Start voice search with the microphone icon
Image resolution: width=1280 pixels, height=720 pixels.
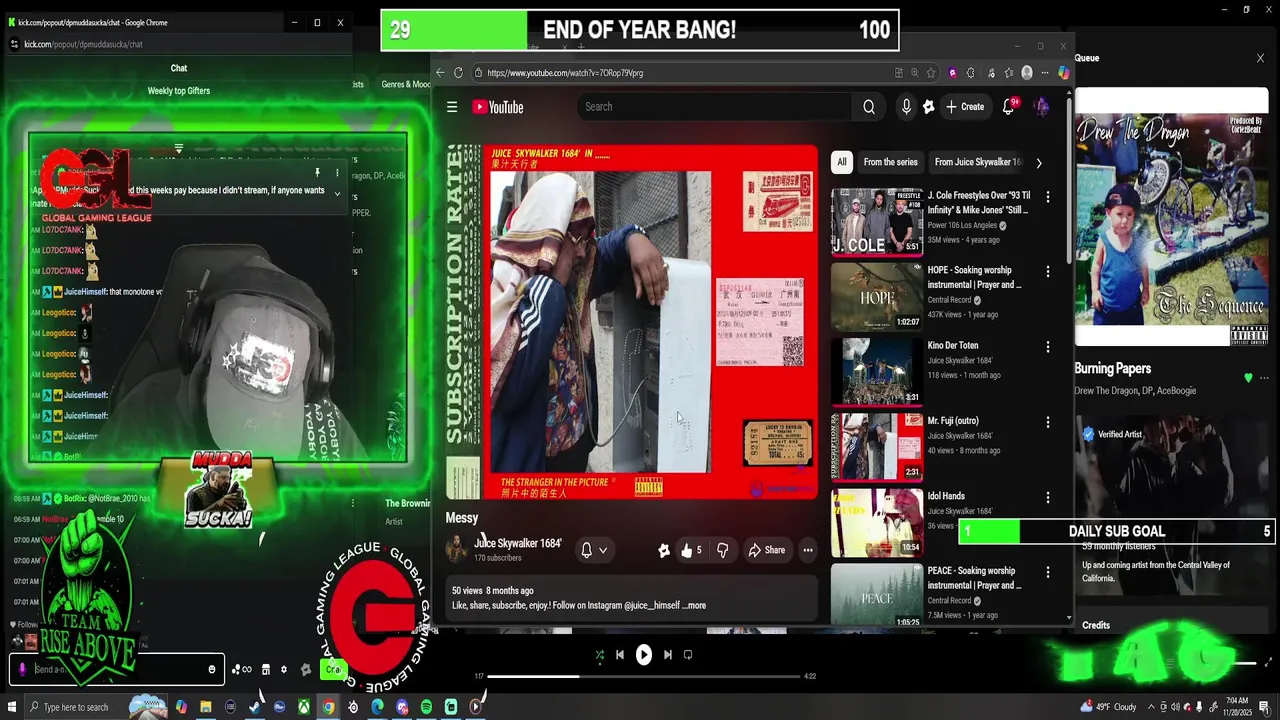[906, 107]
